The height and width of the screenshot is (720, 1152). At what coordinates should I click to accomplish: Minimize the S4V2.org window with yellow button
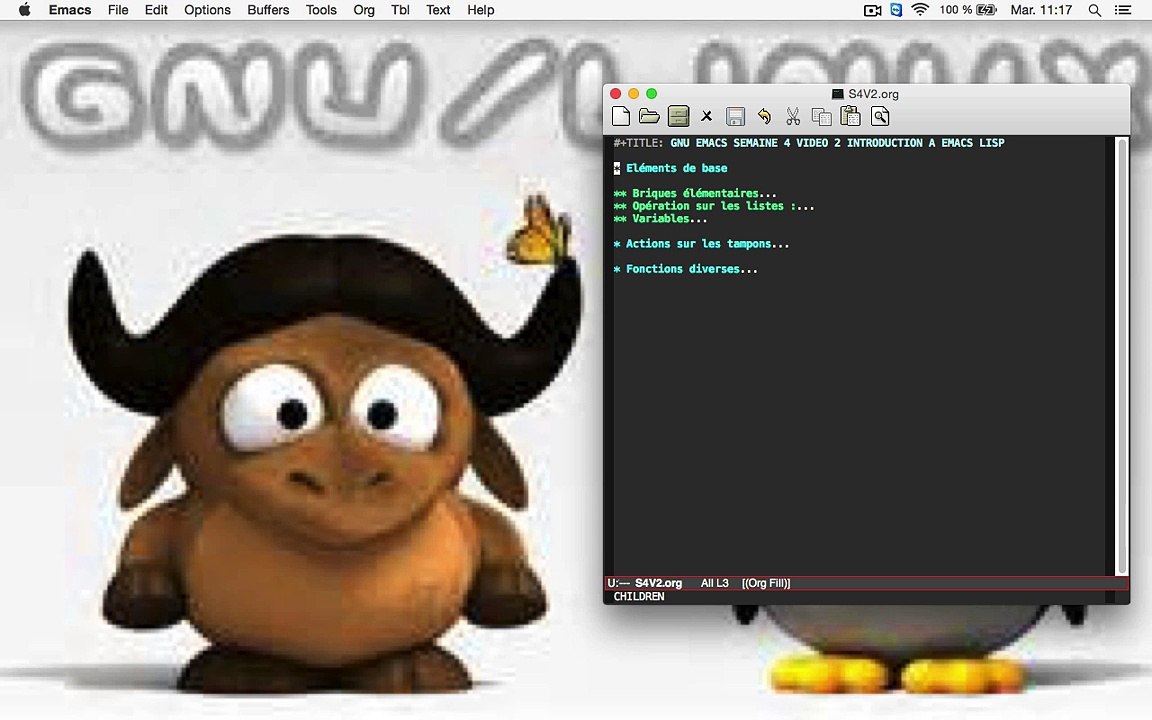click(x=633, y=93)
